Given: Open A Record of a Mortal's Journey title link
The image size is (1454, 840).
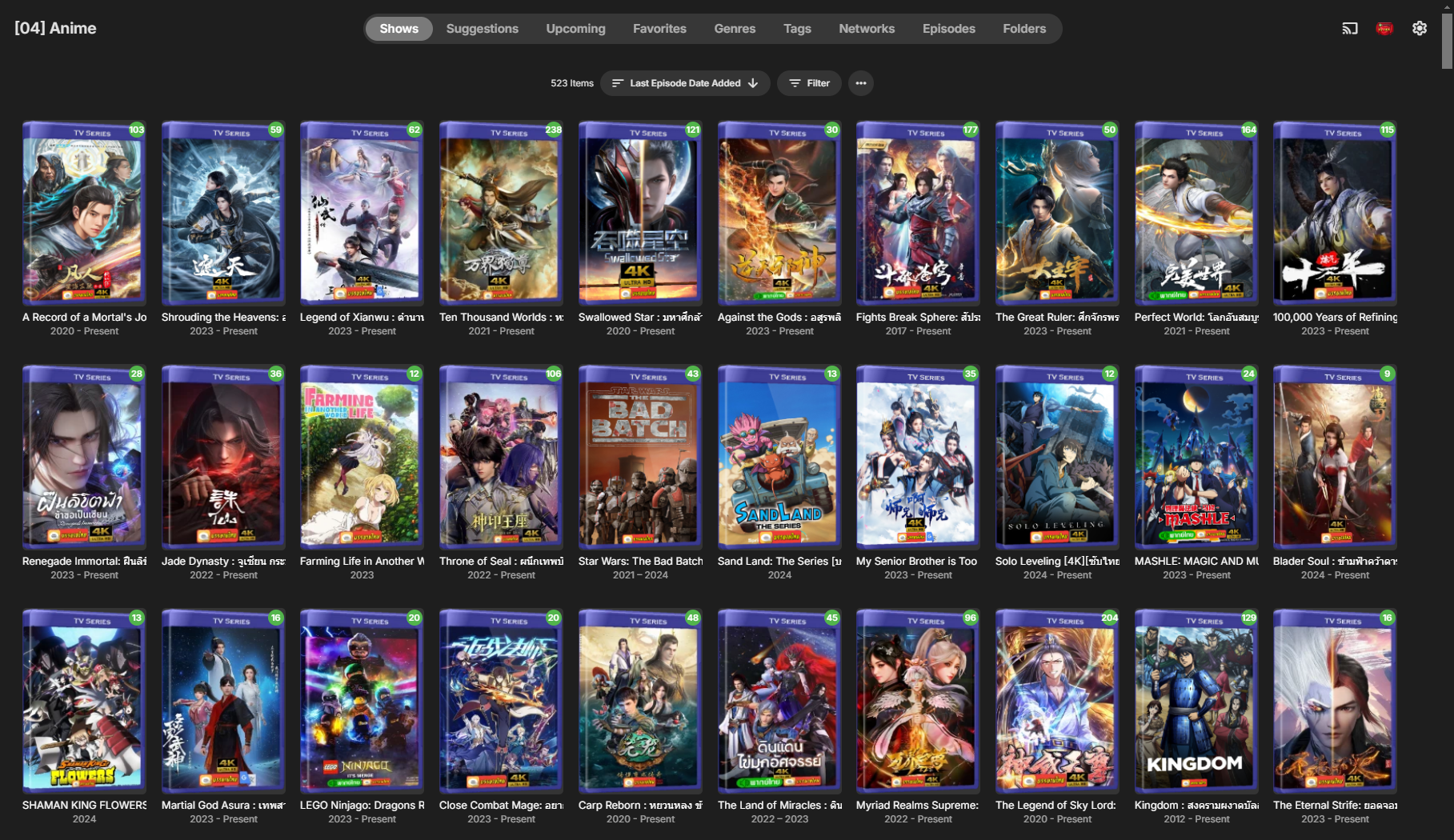Looking at the screenshot, I should pos(85,318).
